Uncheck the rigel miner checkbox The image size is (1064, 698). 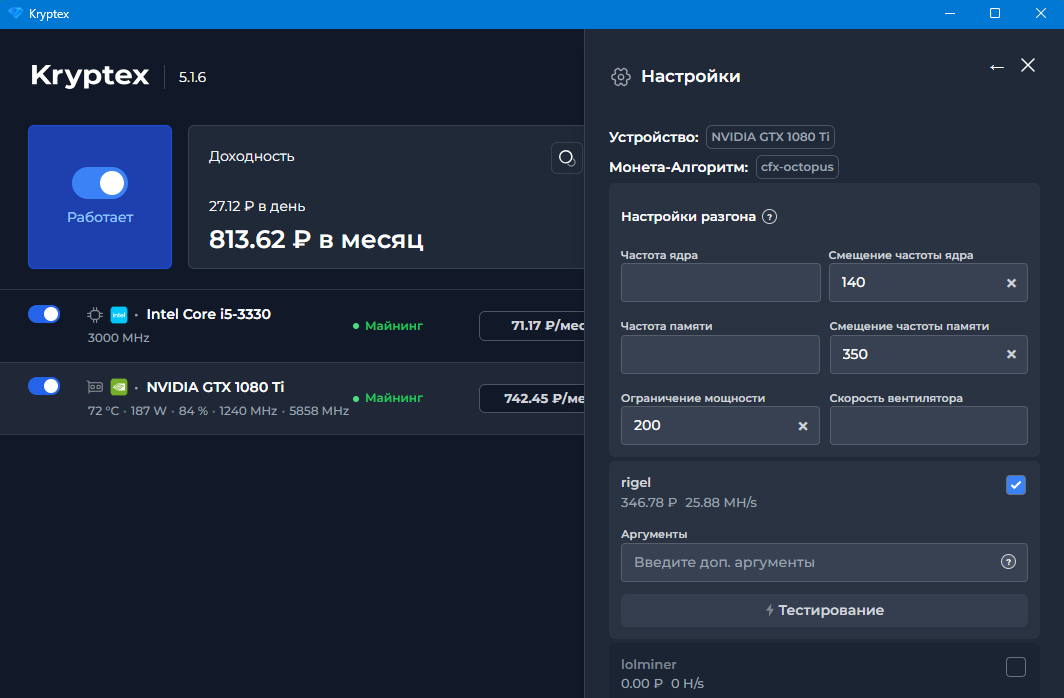(x=1016, y=485)
